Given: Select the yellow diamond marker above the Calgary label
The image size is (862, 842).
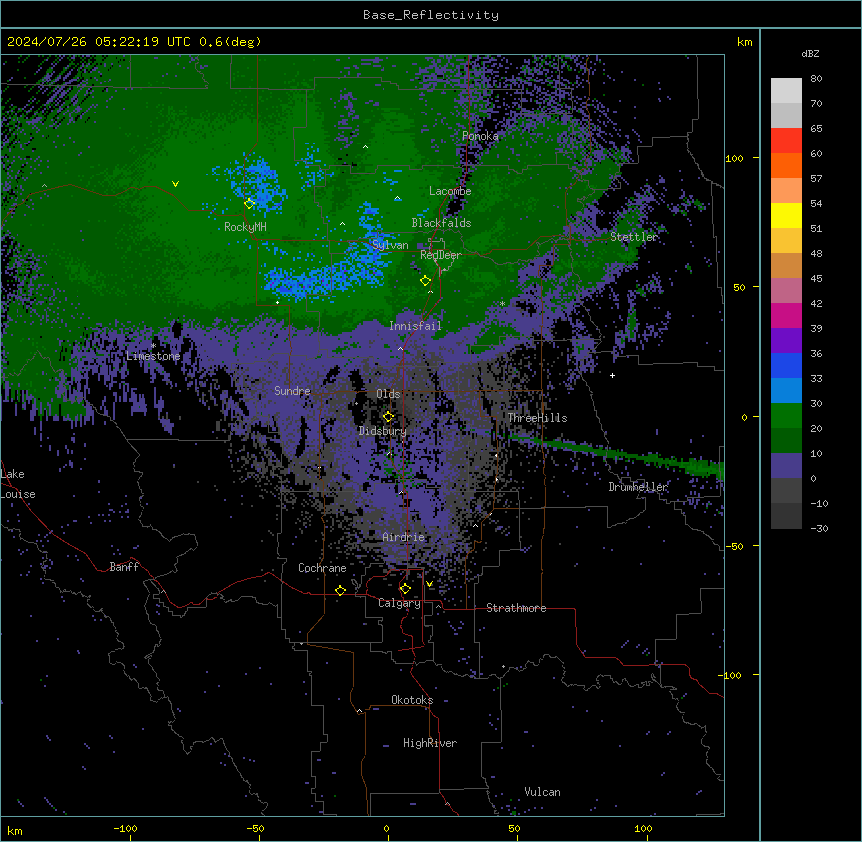Looking at the screenshot, I should (405, 589).
